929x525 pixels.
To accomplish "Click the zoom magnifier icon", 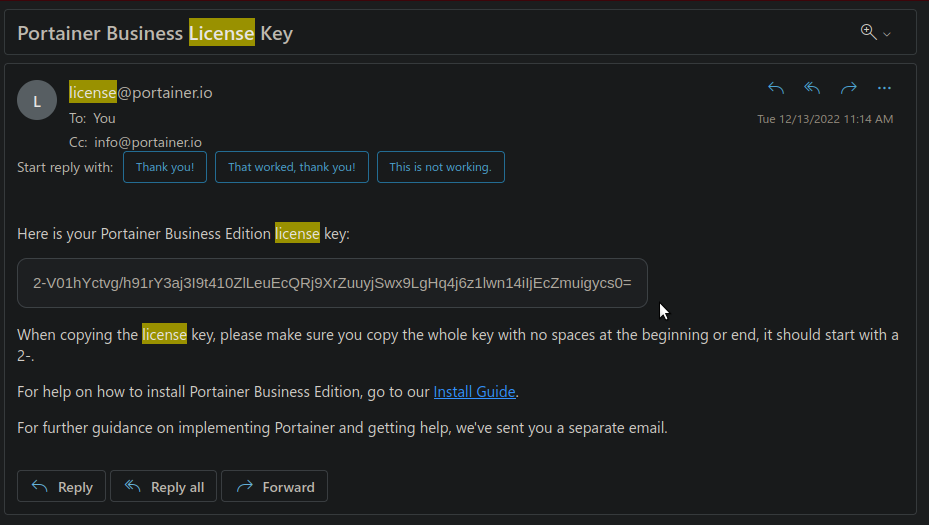I will [x=869, y=32].
